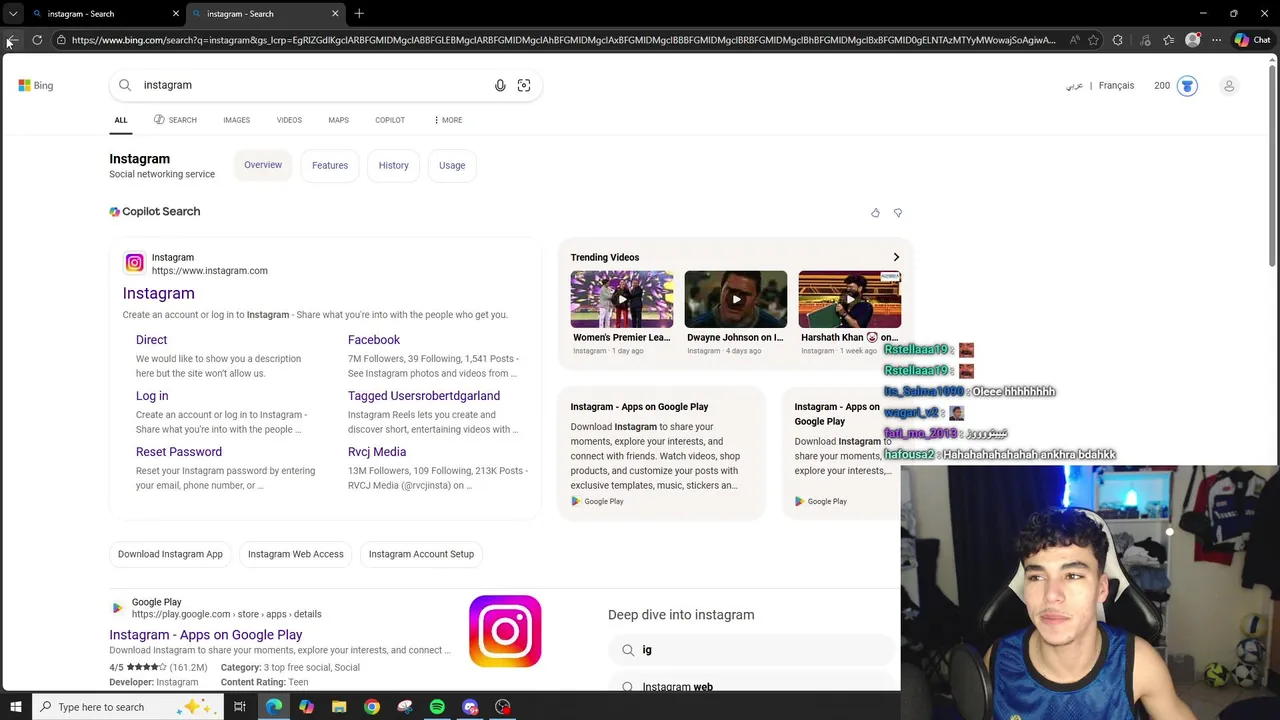Open the Direct sitelink
Image resolution: width=1280 pixels, height=720 pixels.
coord(151,340)
